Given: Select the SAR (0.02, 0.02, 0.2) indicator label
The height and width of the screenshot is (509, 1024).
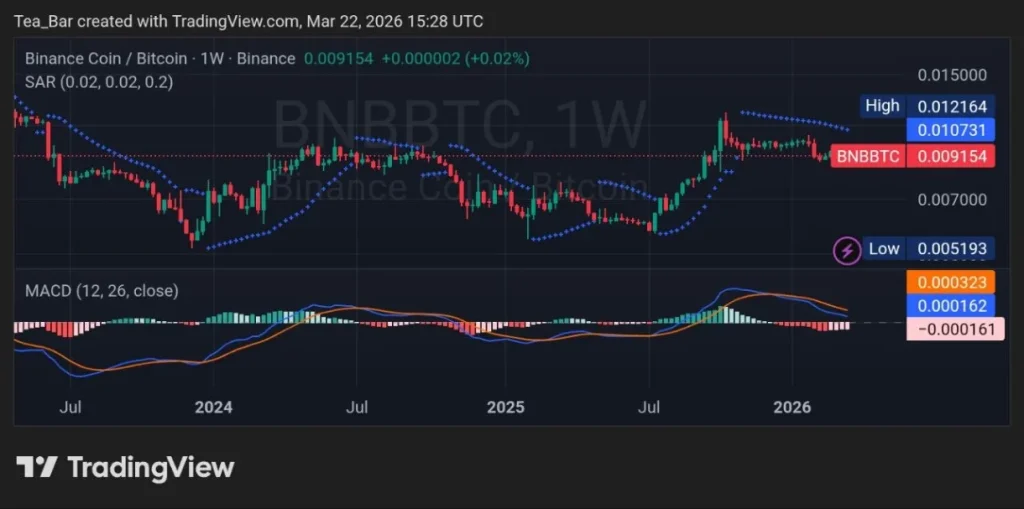Looking at the screenshot, I should click(x=99, y=82).
